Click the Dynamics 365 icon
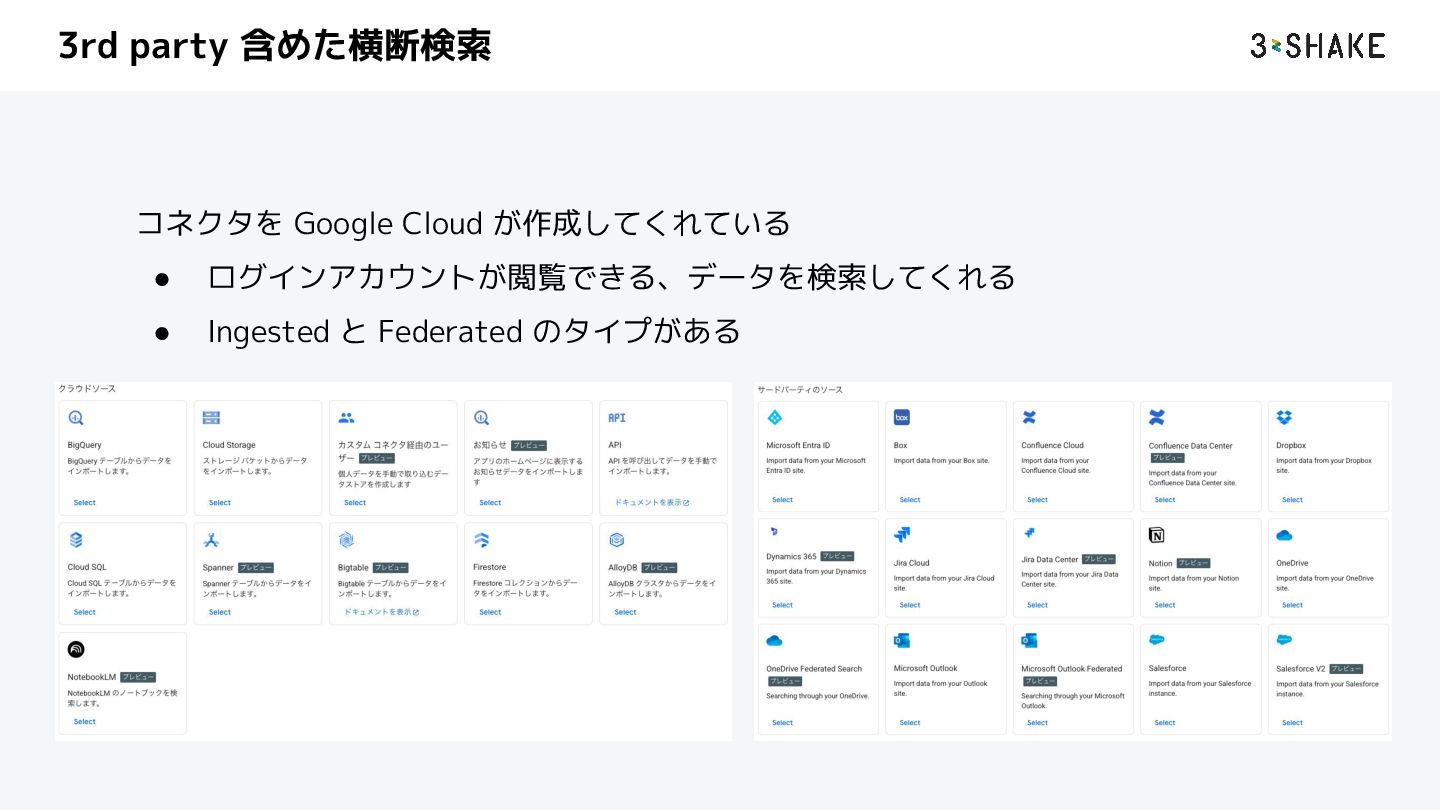This screenshot has width=1440, height=810. click(774, 531)
